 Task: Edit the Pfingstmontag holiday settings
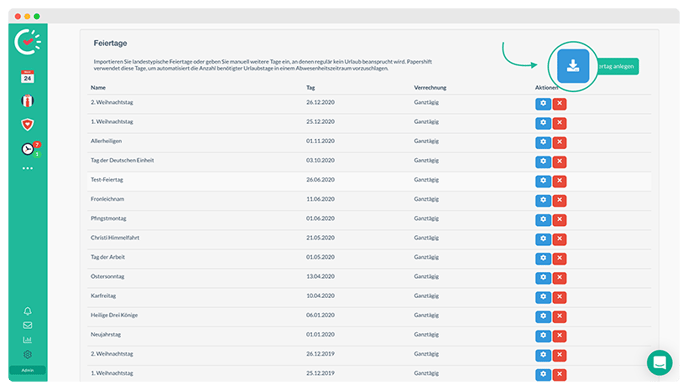pyautogui.click(x=543, y=219)
